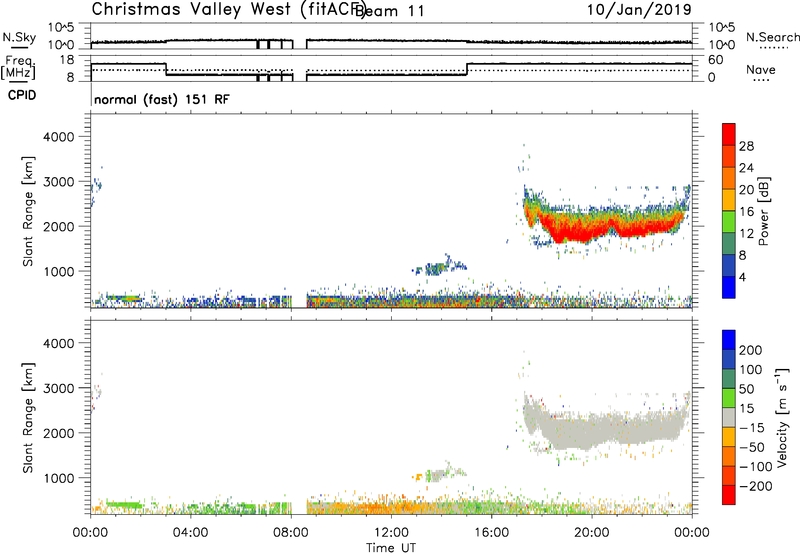Click the '−50' label on Velocity colorbar
The image size is (800, 554).
[752, 447]
